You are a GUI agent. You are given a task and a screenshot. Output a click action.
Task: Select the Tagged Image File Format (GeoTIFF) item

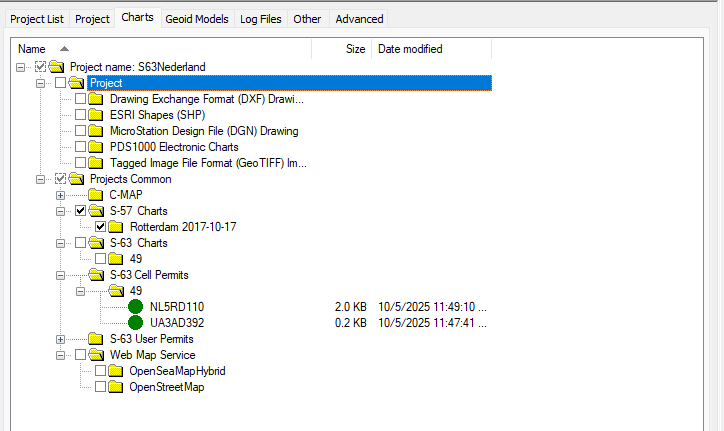207,163
